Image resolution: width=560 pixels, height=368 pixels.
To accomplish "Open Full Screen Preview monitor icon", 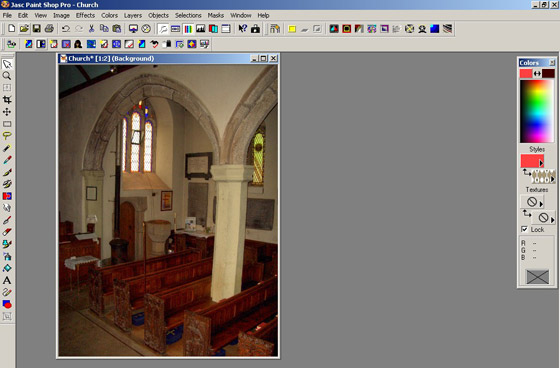I will (133, 29).
